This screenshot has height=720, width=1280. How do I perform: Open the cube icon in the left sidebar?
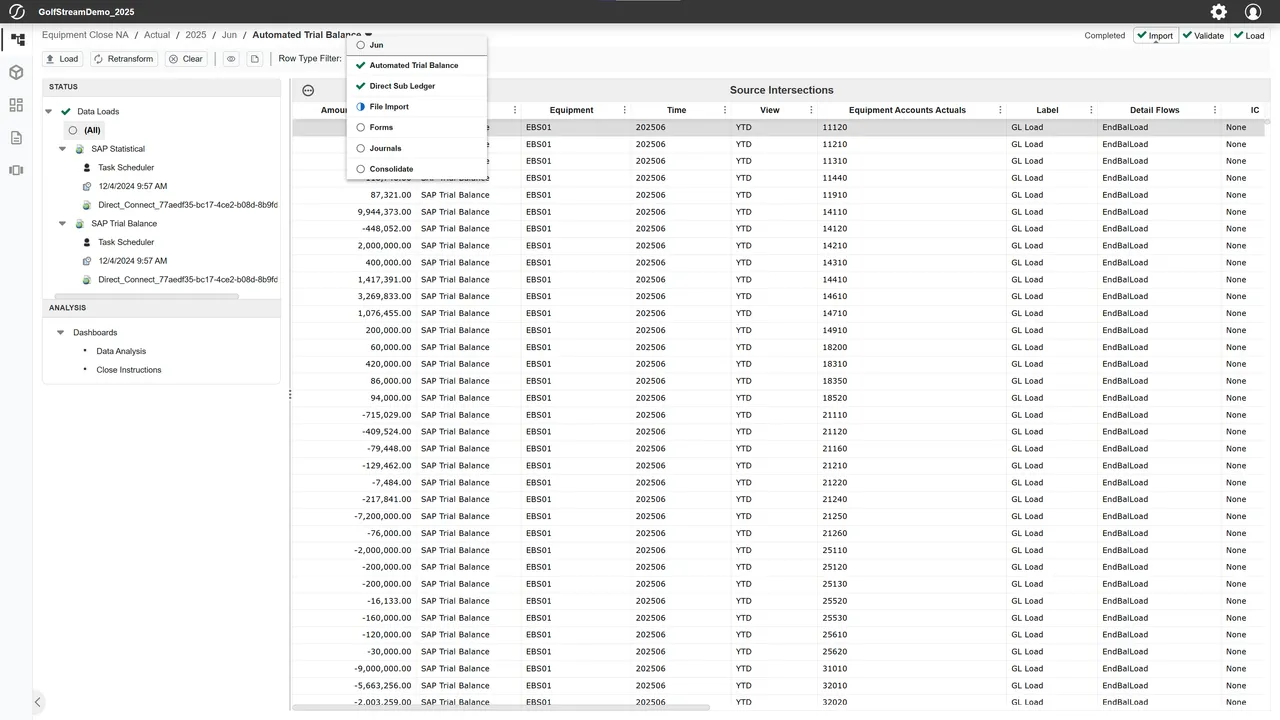coord(16,72)
